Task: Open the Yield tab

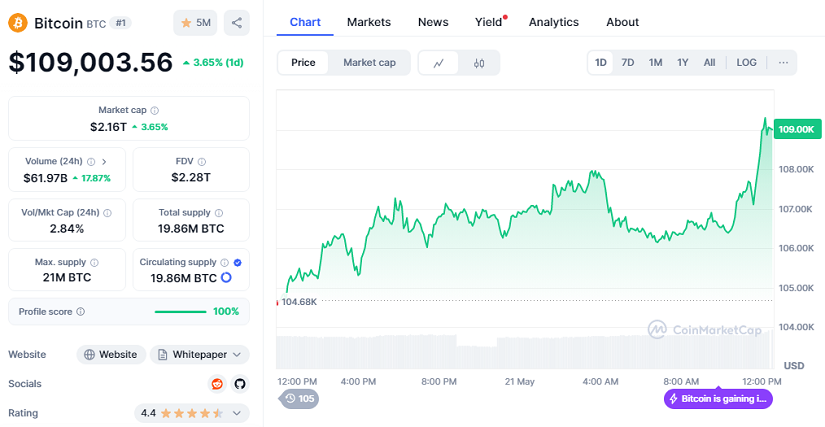Action: click(489, 22)
